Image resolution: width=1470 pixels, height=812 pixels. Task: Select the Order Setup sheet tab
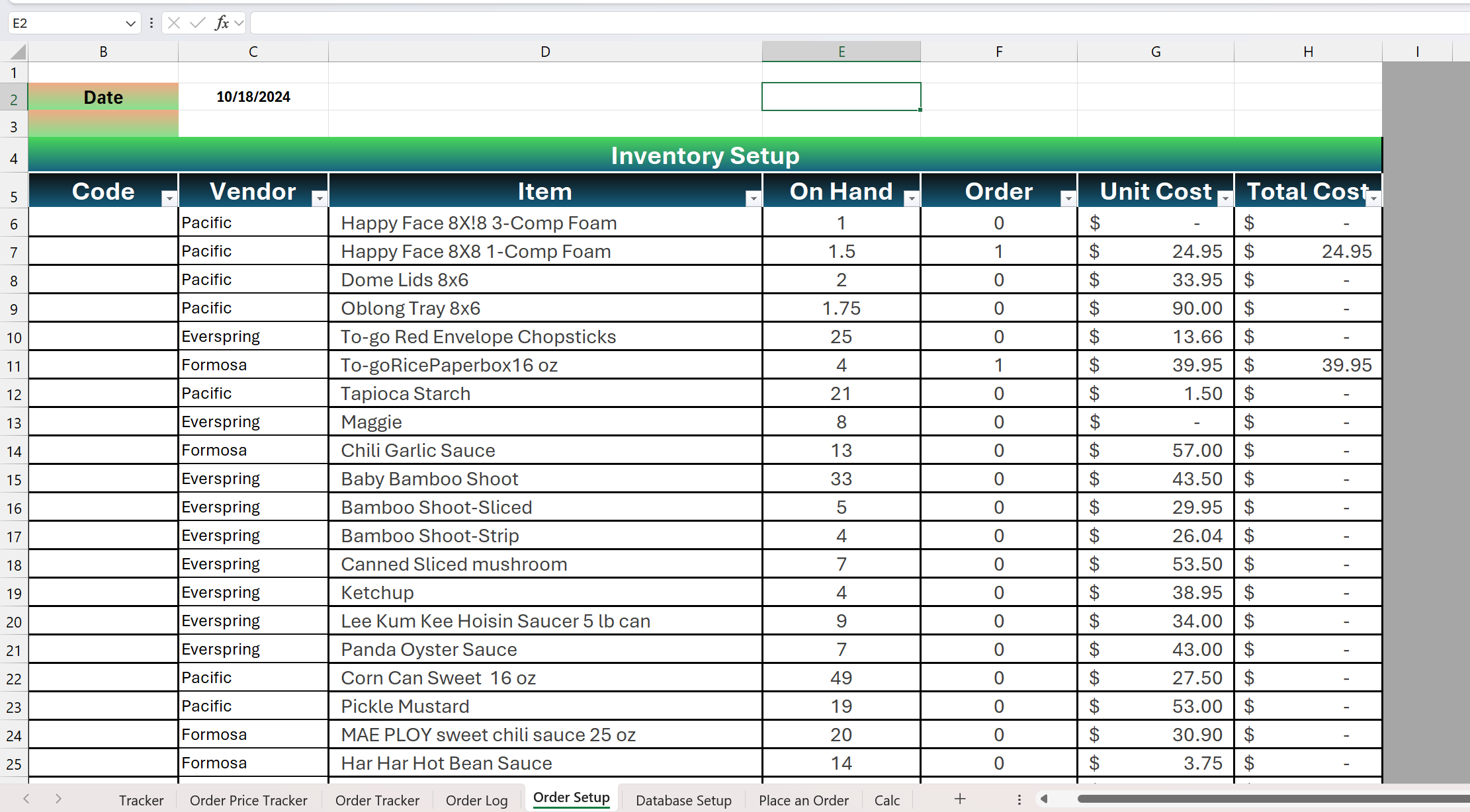[572, 797]
